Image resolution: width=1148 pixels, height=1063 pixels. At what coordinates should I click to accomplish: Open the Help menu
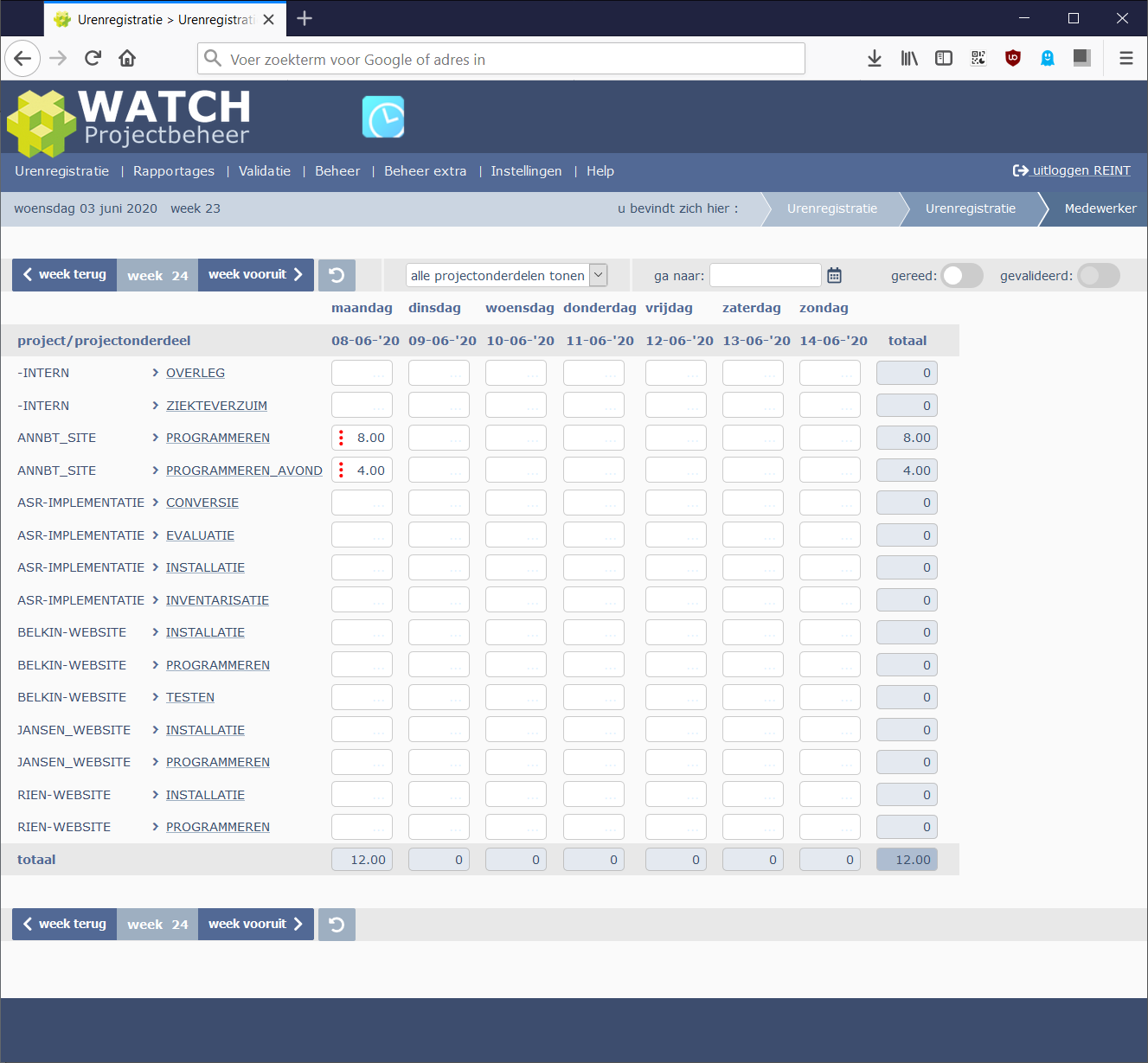coord(600,171)
